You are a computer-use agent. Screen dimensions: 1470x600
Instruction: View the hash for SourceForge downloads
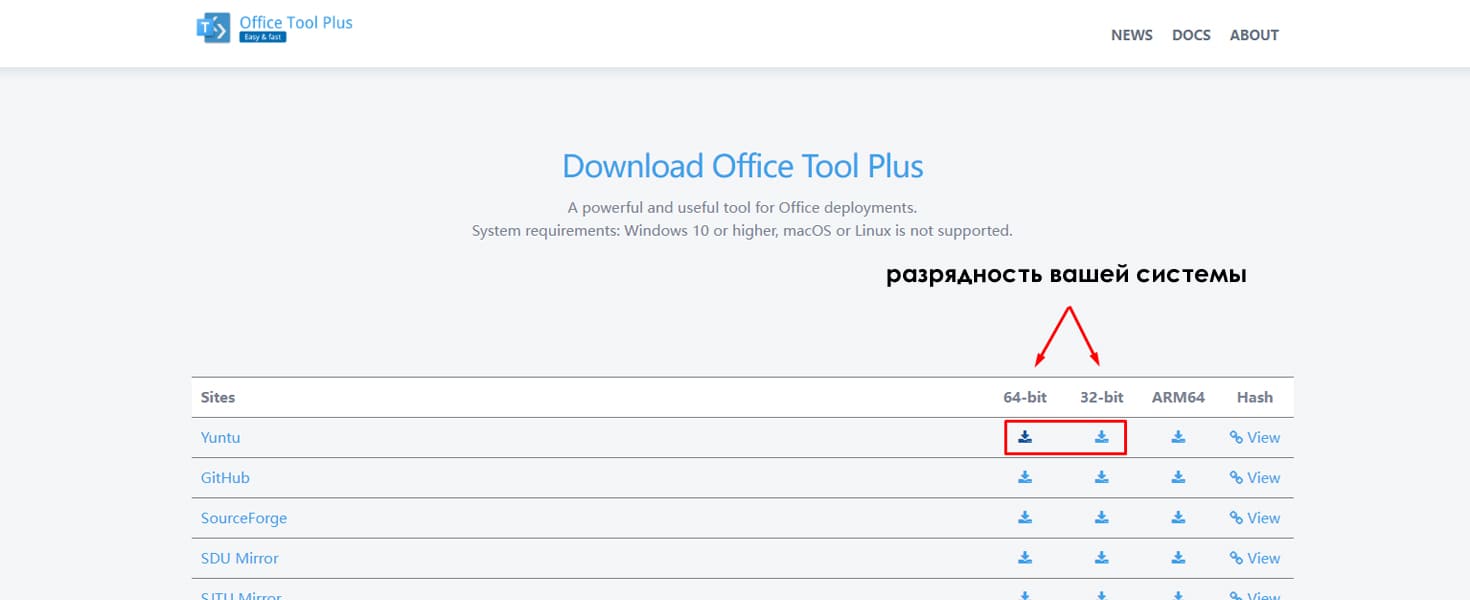(x=1255, y=517)
